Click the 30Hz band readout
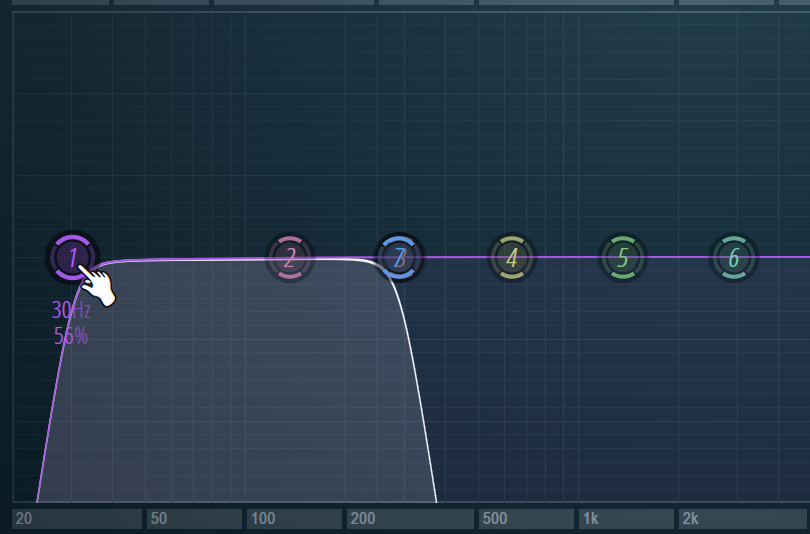The image size is (810, 534). click(x=71, y=310)
